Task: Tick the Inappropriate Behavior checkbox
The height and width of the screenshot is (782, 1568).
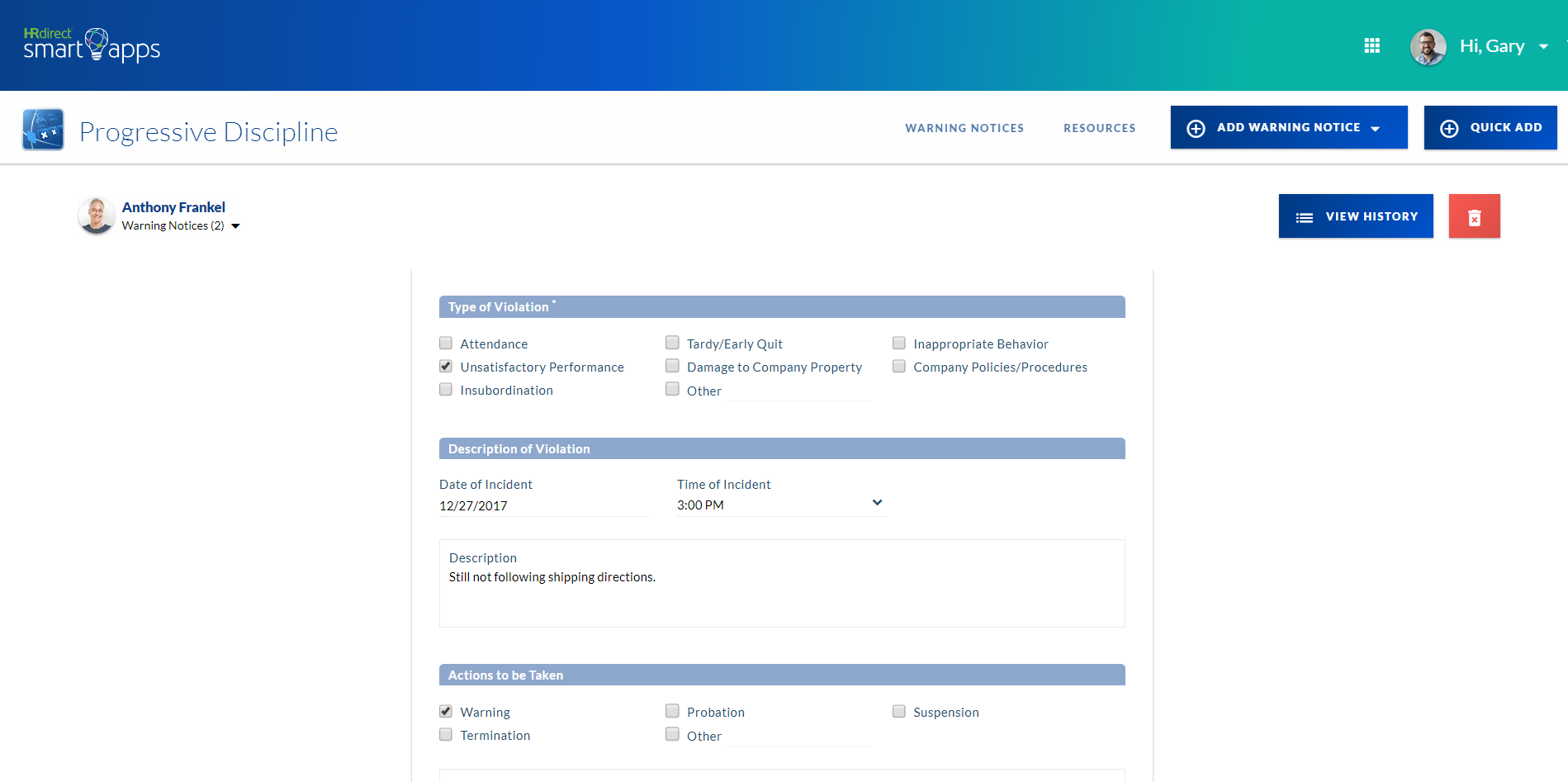Action: click(899, 344)
